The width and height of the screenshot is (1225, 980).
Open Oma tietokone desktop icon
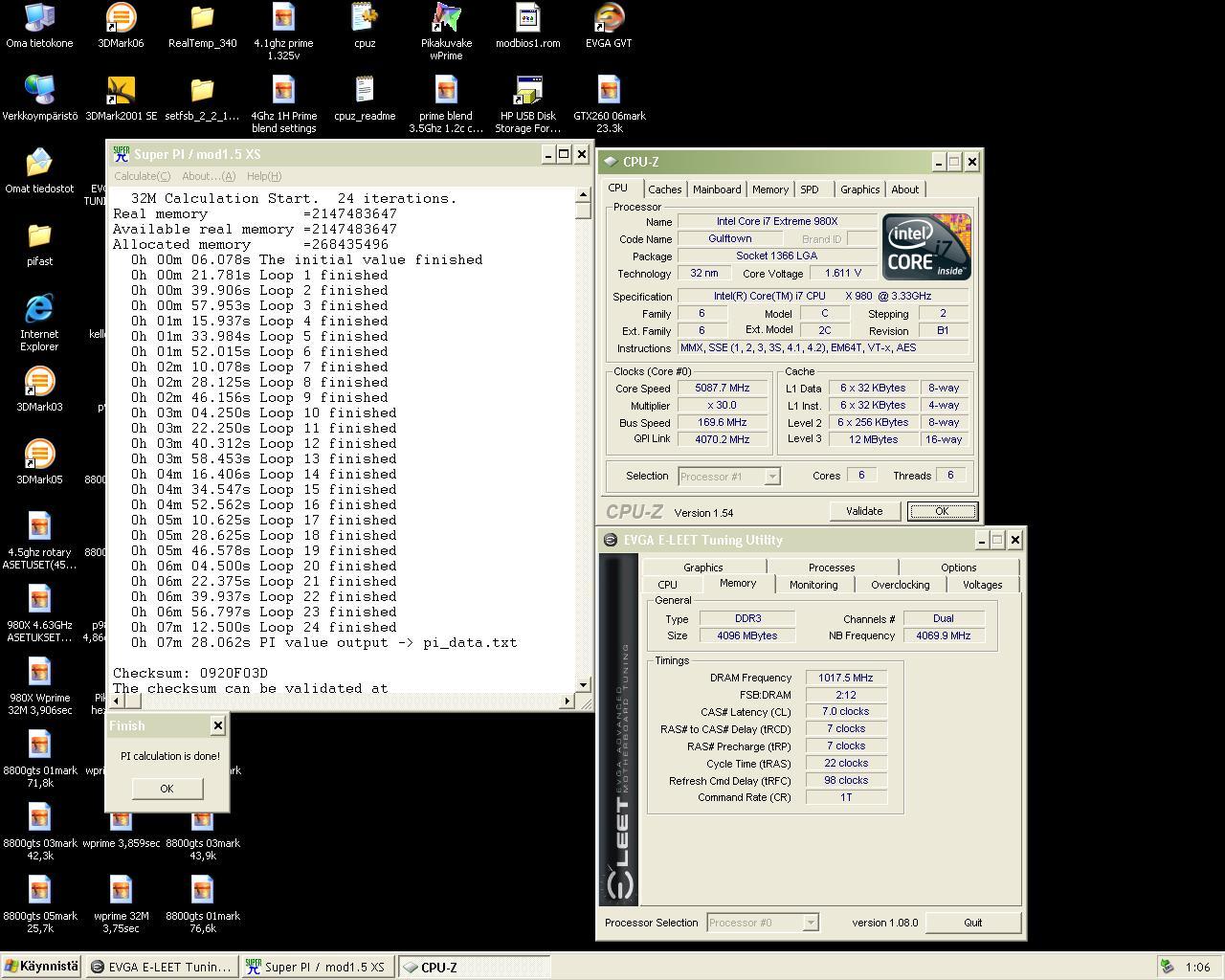[39, 26]
